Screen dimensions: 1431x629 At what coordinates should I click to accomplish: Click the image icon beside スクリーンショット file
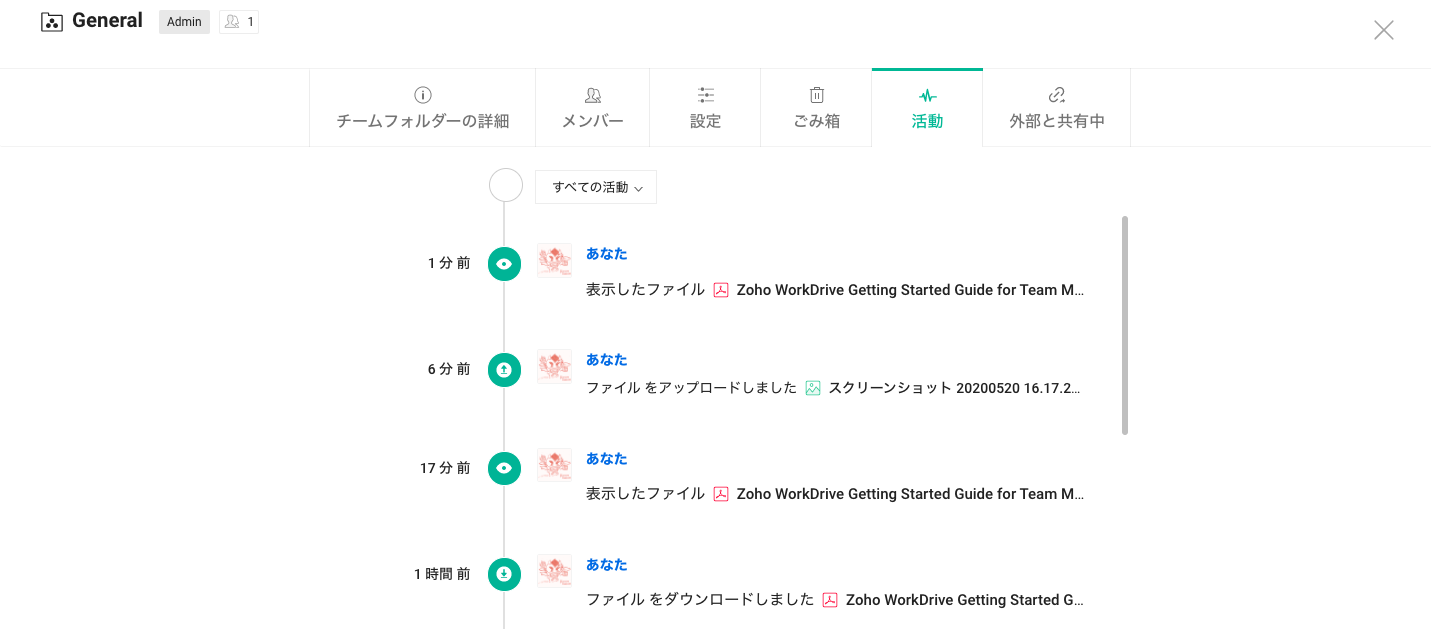[813, 388]
